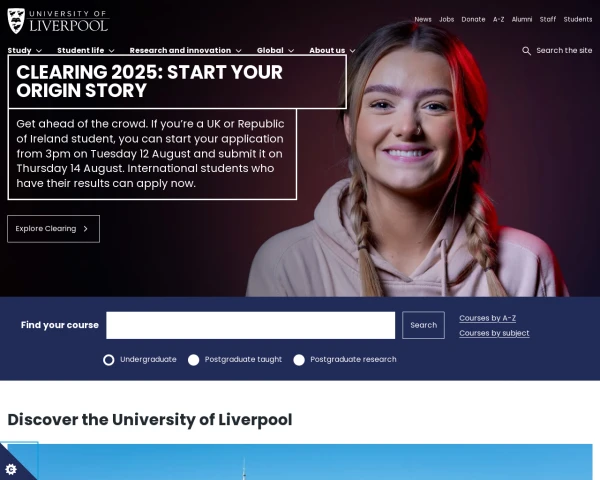Select the Postgraduate taught radio button
The height and width of the screenshot is (480, 600).
pyautogui.click(x=194, y=360)
